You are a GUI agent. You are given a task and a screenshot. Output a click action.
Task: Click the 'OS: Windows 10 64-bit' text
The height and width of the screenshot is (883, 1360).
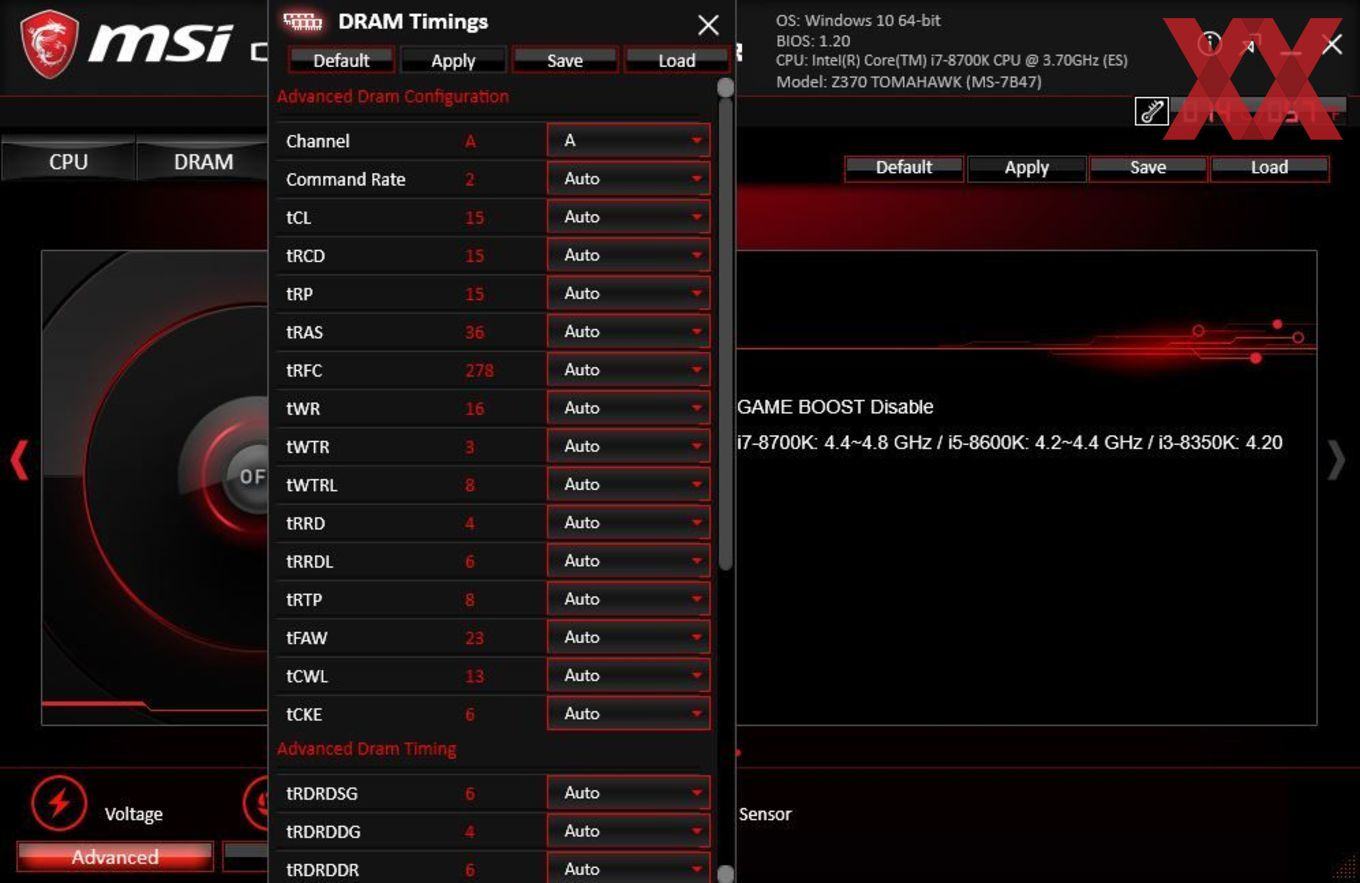point(858,20)
